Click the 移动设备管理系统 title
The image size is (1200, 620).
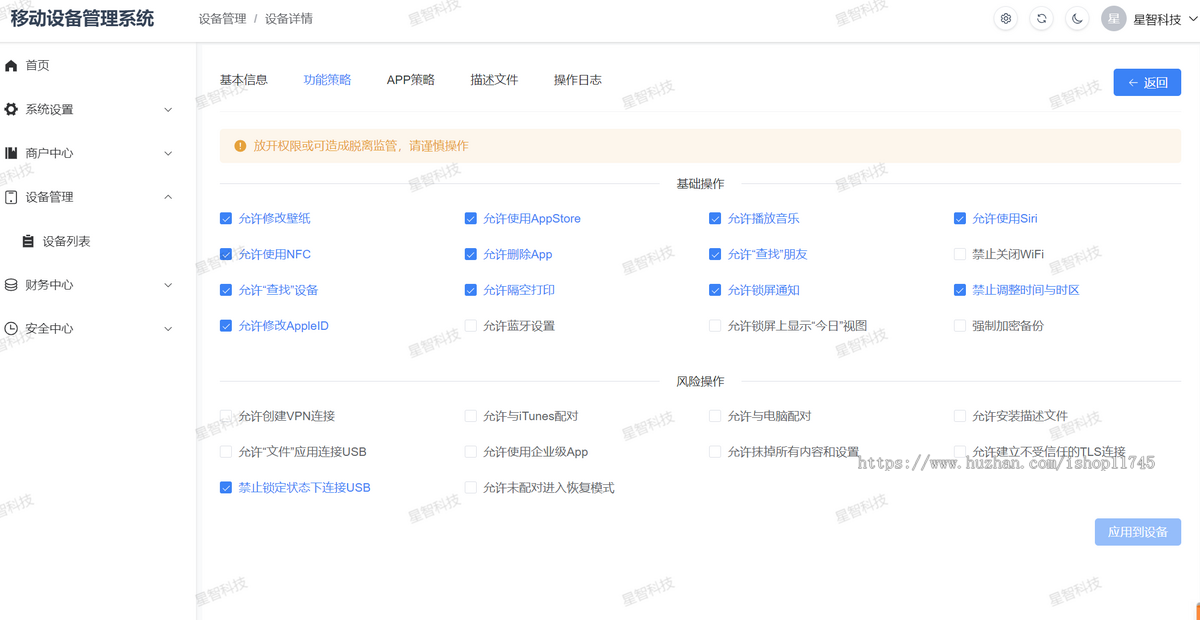point(82,19)
